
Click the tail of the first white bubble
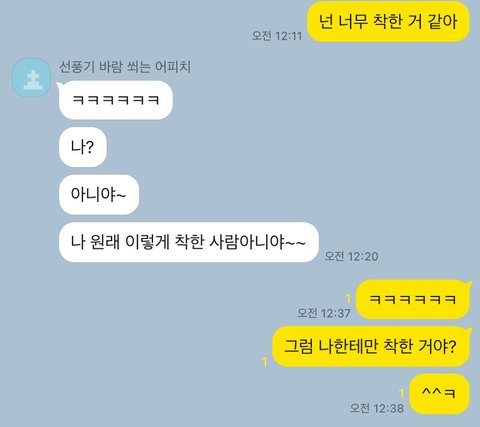coord(59,85)
